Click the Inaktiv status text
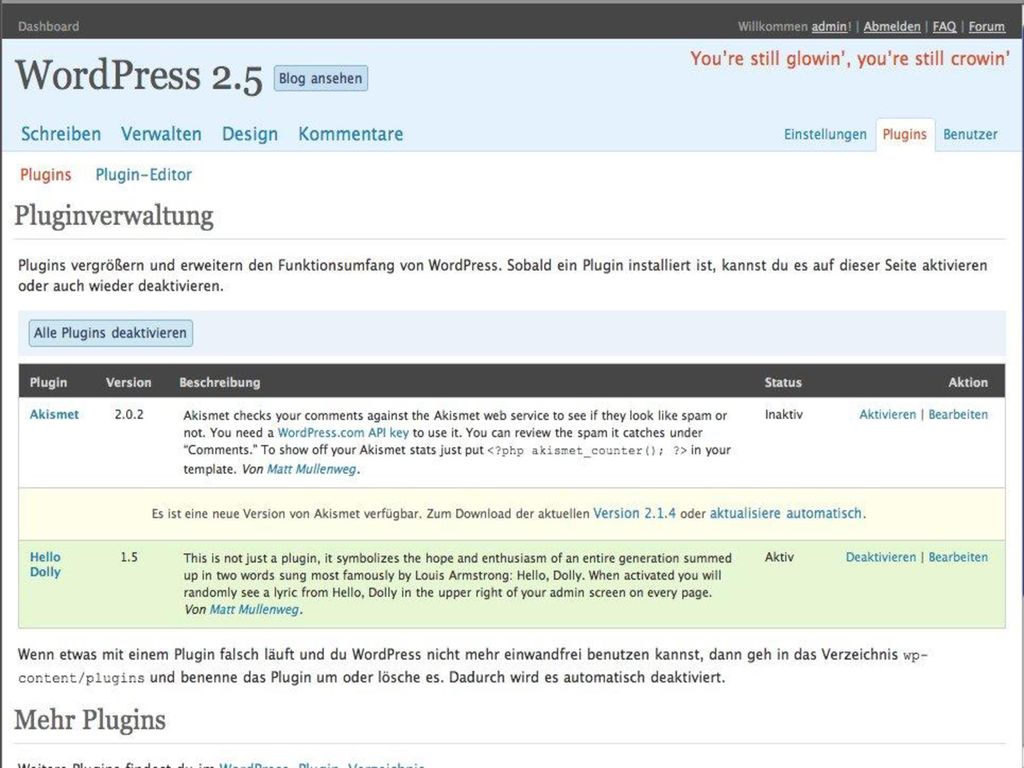Viewport: 1024px width, 768px height. click(784, 415)
